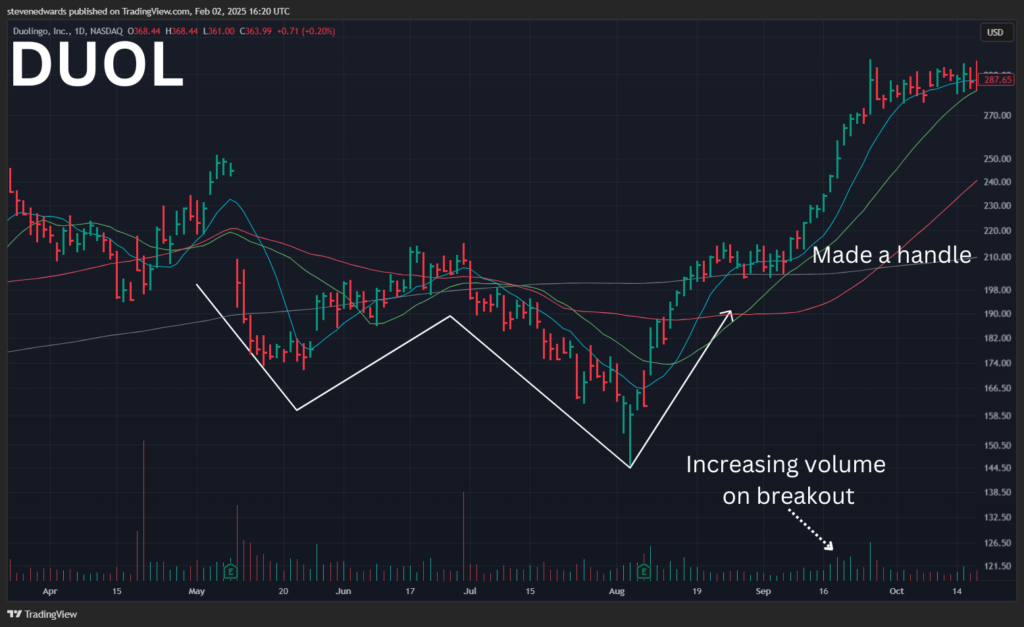Click the 19 date label in August

point(697,591)
